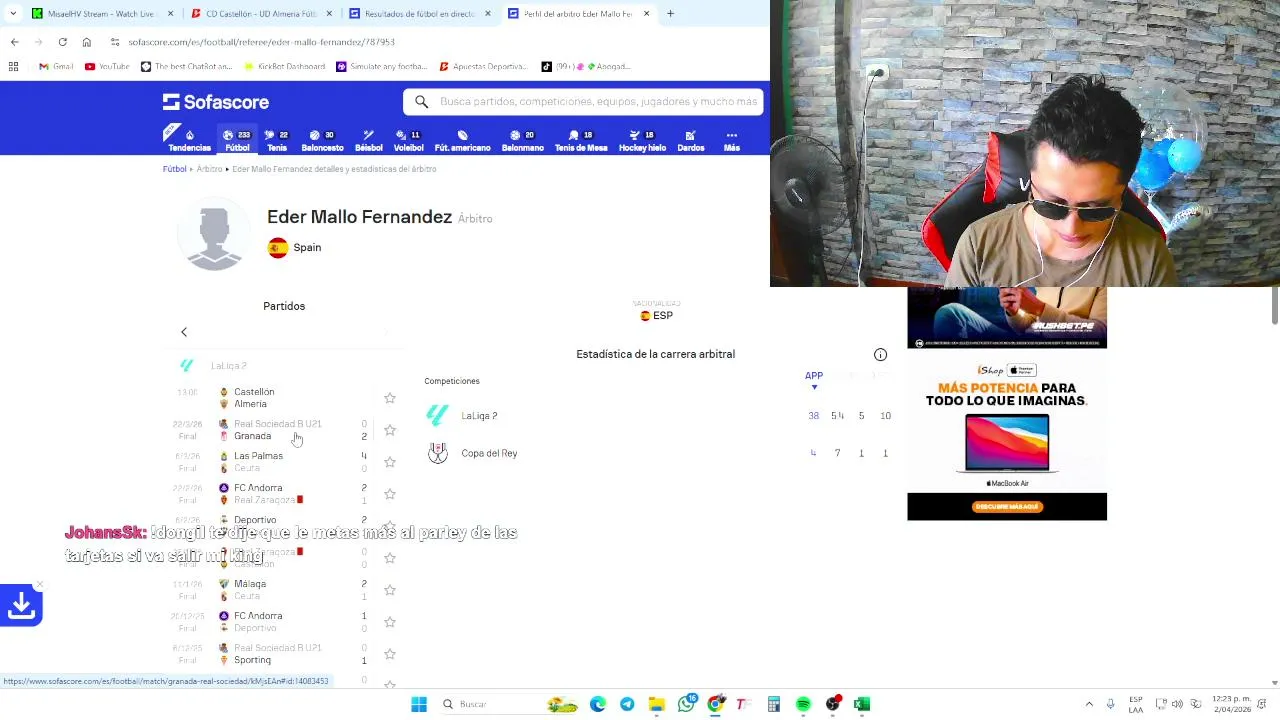Select the Hockey hielo tab
The image size is (1280, 720).
[642, 140]
